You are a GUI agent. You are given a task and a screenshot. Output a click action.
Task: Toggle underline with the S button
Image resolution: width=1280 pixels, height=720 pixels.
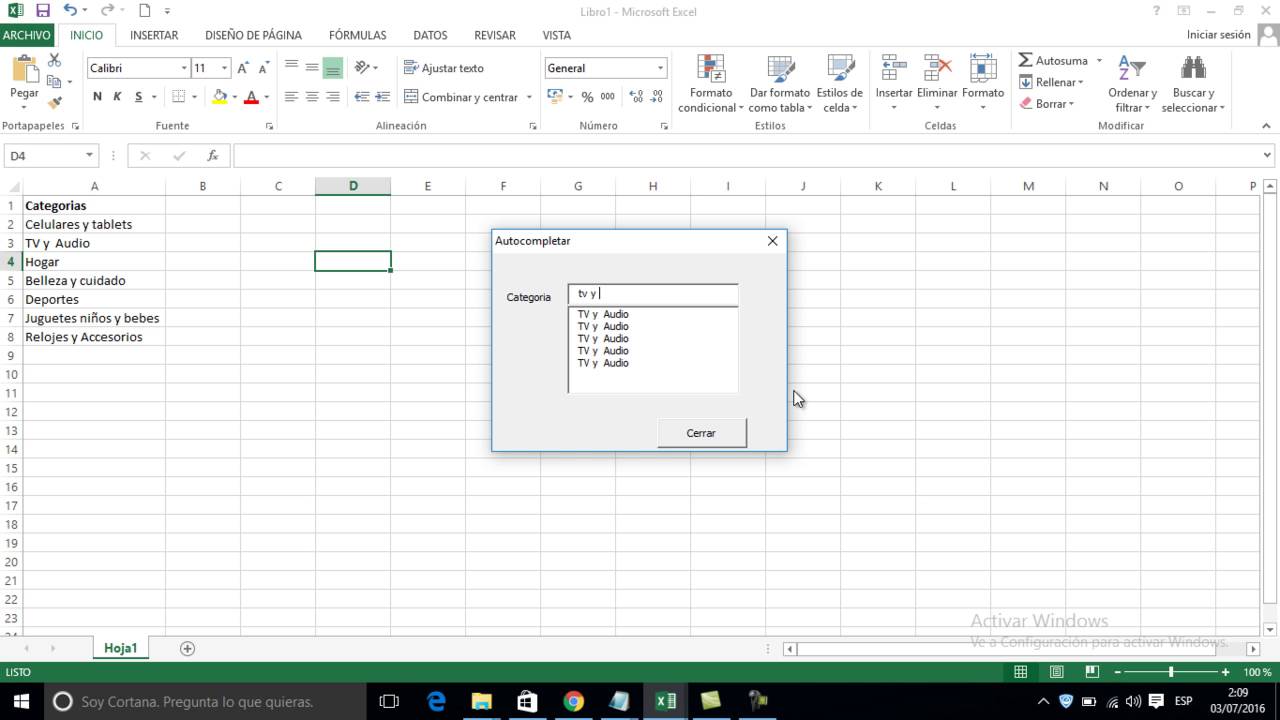tap(139, 97)
